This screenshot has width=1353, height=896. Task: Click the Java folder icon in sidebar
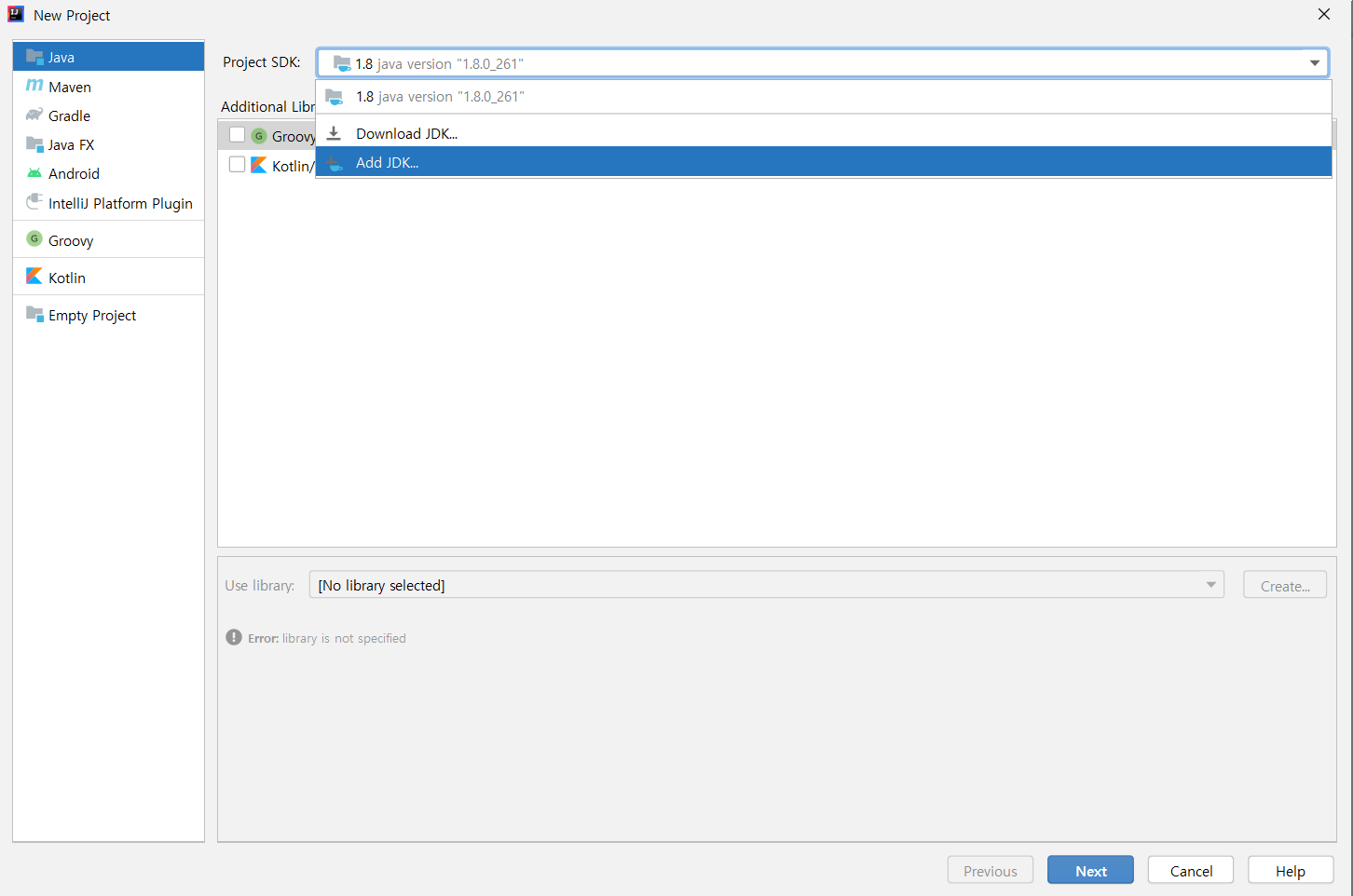34,57
